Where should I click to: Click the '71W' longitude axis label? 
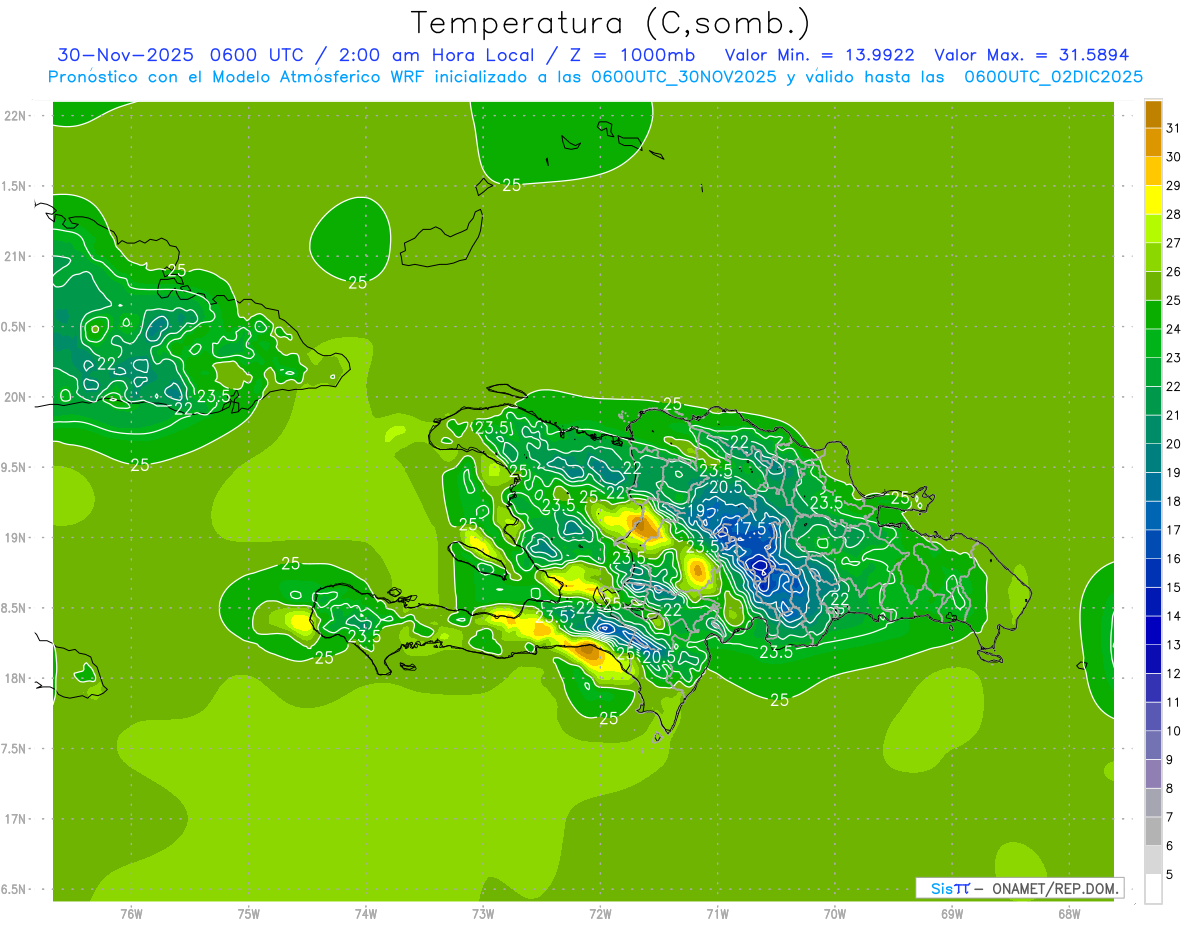tap(717, 913)
